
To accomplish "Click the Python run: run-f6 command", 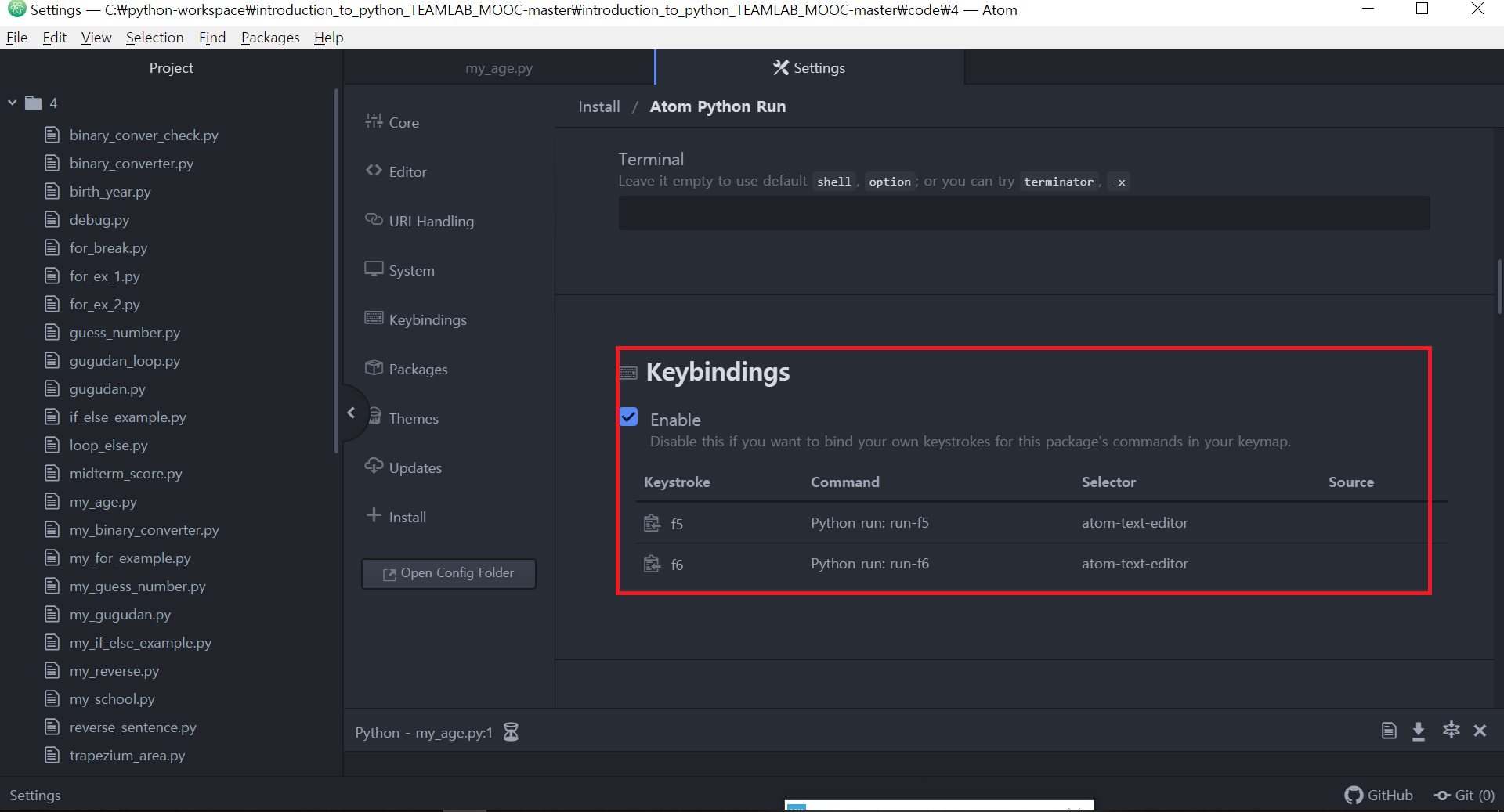I will (x=869, y=564).
